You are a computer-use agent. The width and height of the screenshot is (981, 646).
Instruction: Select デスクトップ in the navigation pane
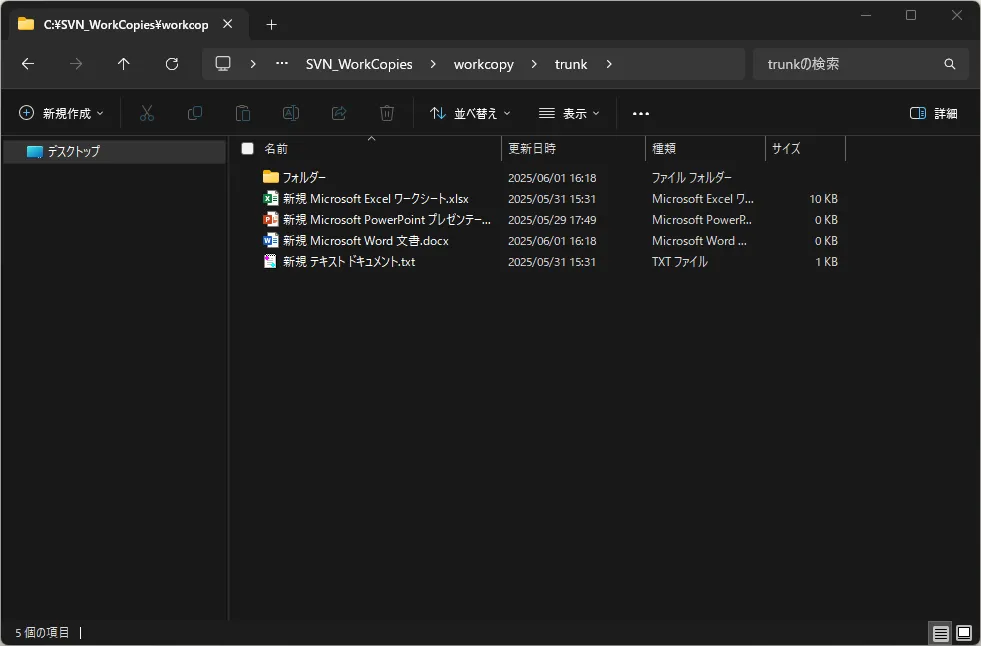point(114,151)
